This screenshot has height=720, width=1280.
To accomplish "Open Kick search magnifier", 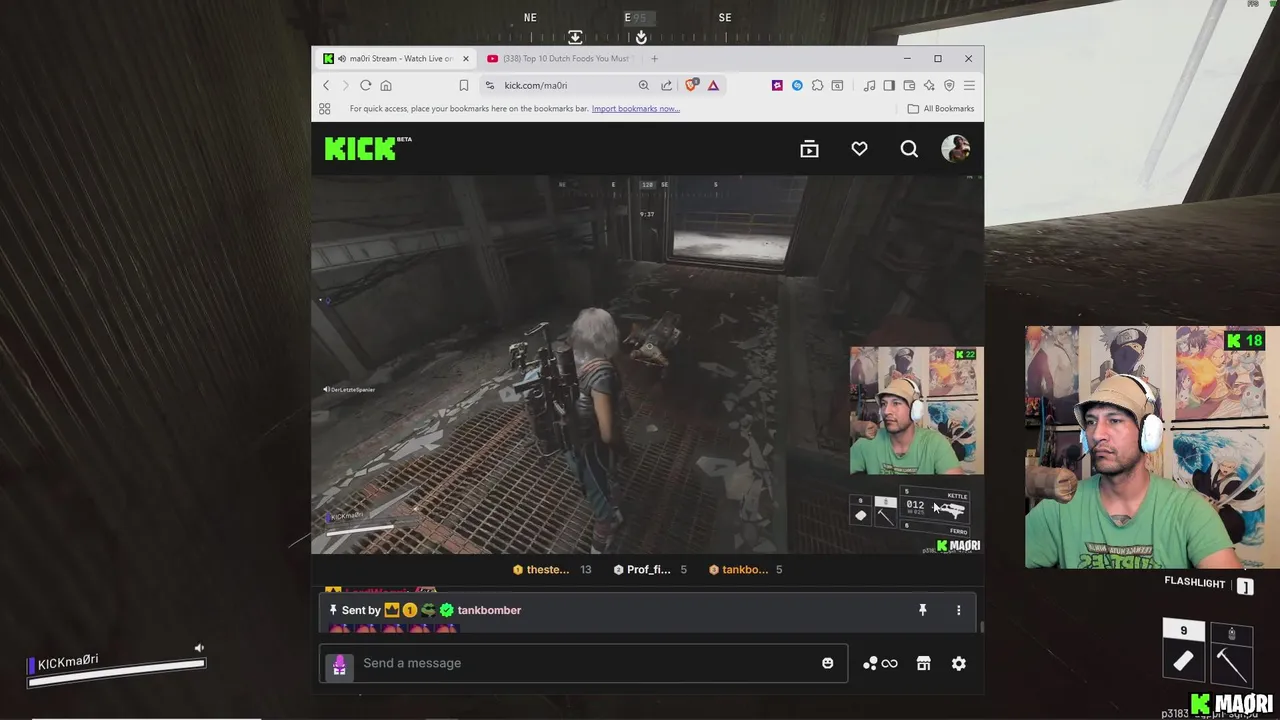I will point(909,149).
